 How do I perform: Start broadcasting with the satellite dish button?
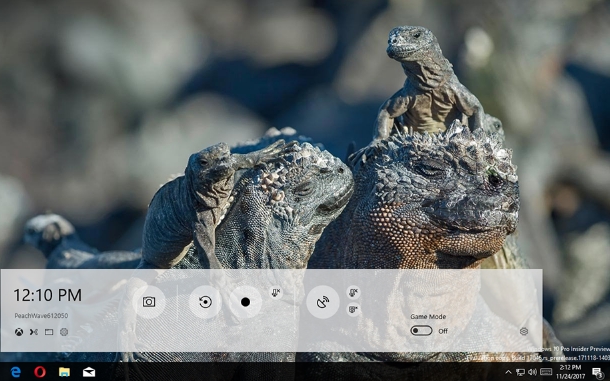coord(323,302)
